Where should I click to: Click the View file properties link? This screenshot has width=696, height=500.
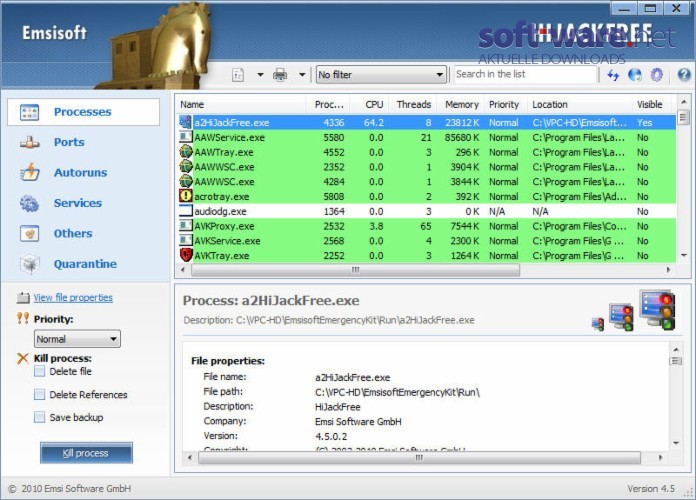[x=73, y=298]
